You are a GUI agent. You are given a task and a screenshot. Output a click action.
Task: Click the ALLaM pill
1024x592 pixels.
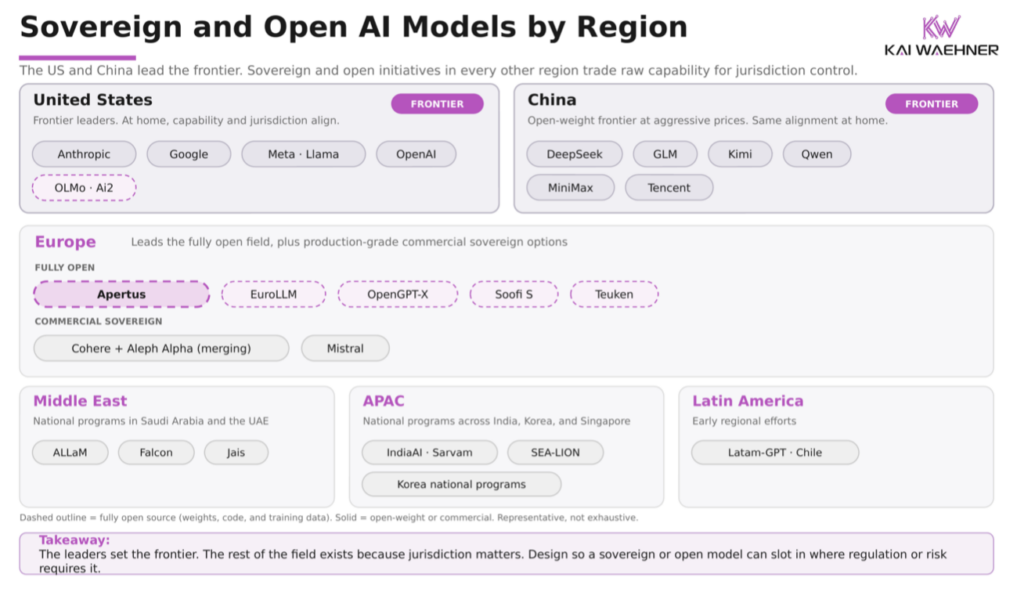pyautogui.click(x=70, y=452)
